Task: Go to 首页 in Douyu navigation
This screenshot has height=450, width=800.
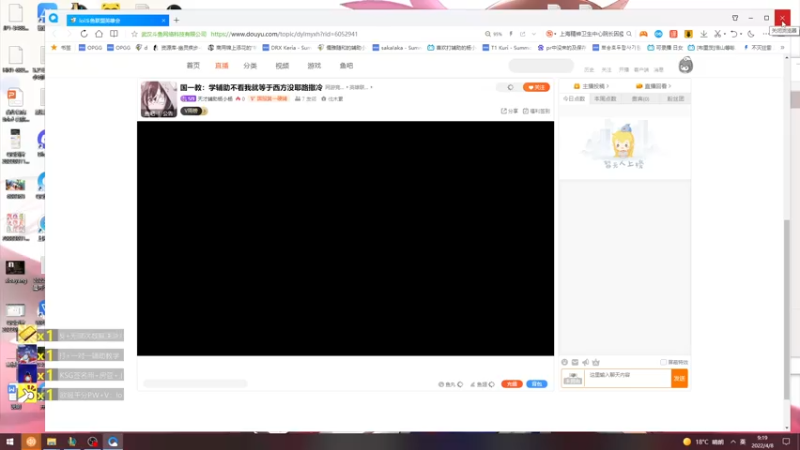Action: coord(193,66)
